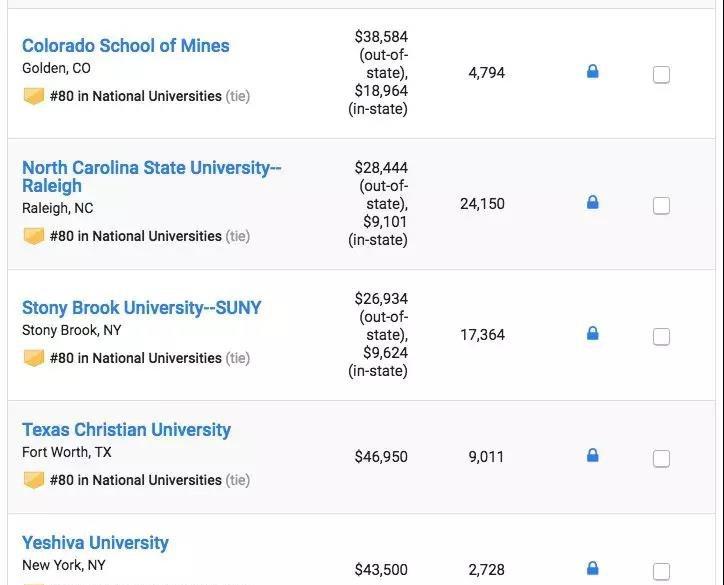724x585 pixels.
Task: Check the North Carolina State University compare box
Action: click(661, 205)
